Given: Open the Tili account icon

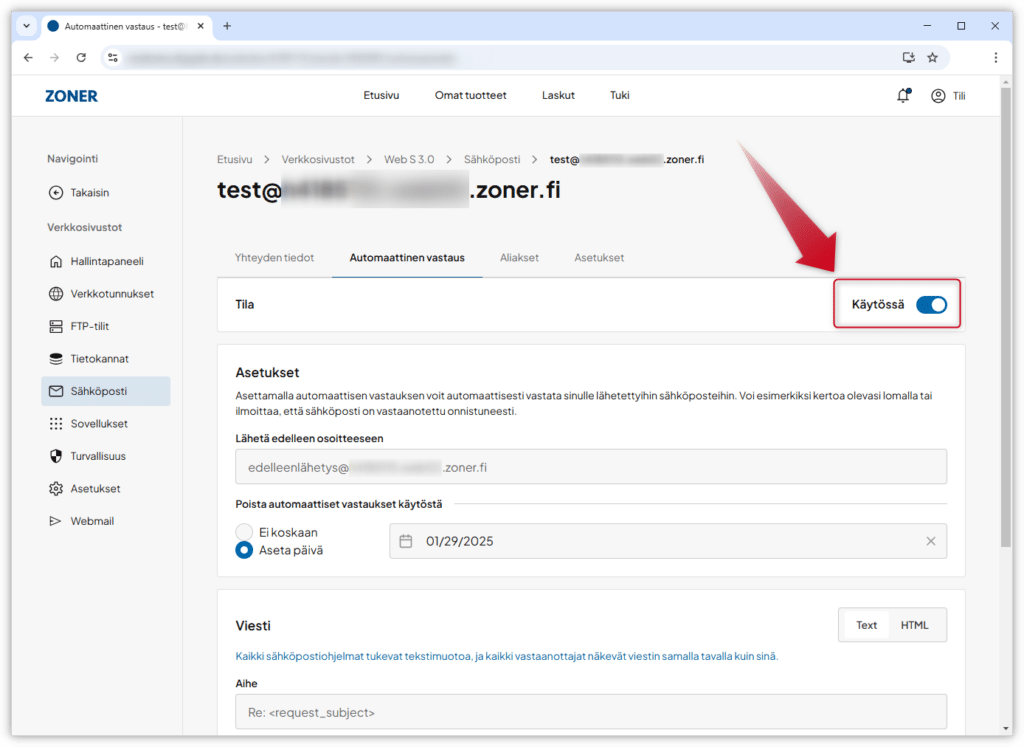Looking at the screenshot, I should coord(938,96).
